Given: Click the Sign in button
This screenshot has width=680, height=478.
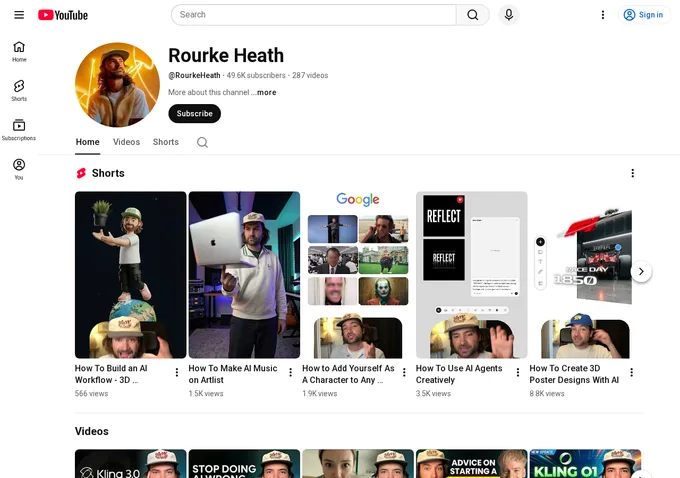Looking at the screenshot, I should pos(644,15).
